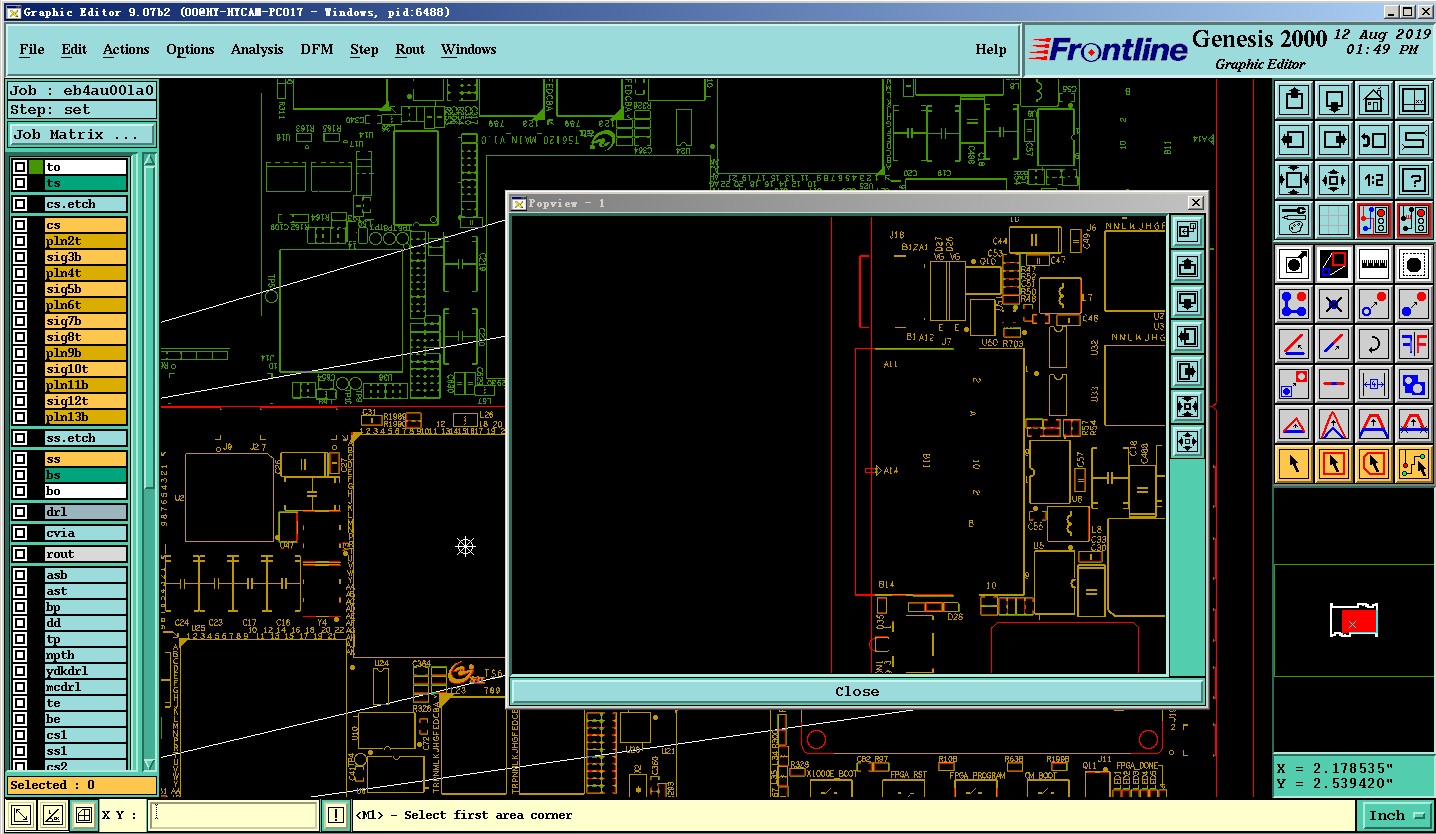Open the Analysis menu
Screen dimensions: 1436x834
[x=257, y=49]
